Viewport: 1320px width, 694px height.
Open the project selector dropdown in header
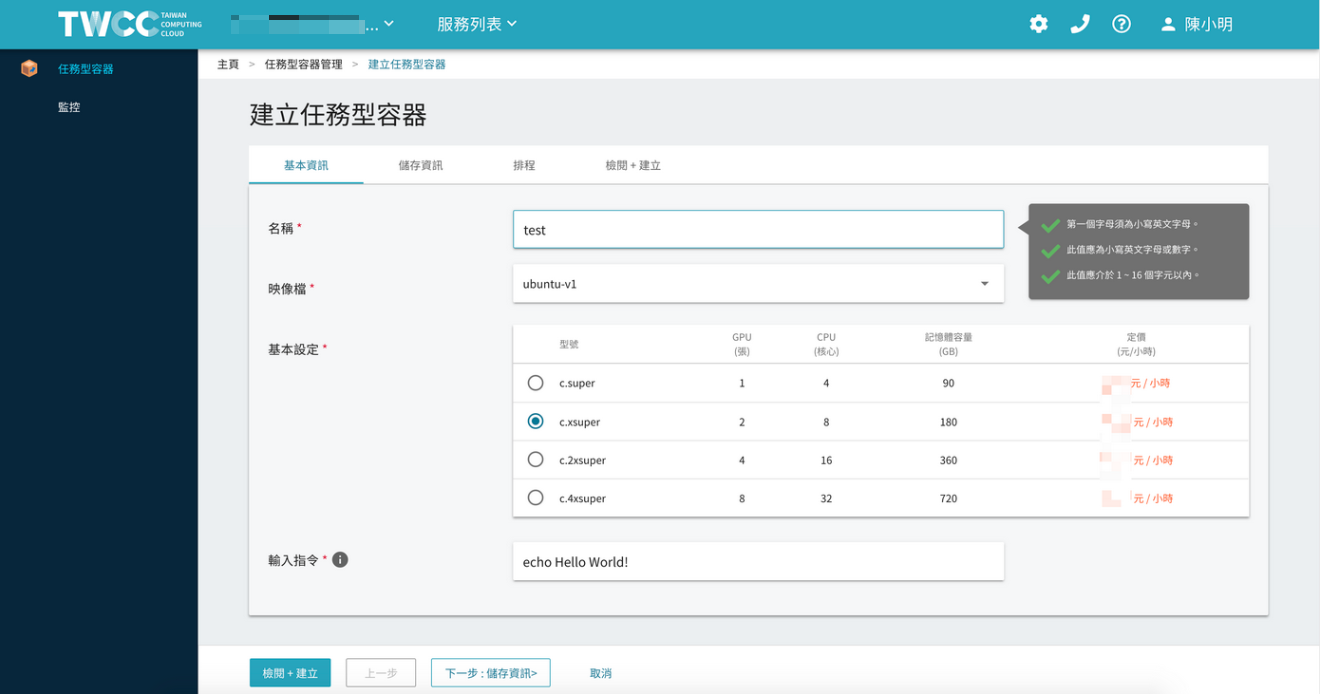pos(313,24)
